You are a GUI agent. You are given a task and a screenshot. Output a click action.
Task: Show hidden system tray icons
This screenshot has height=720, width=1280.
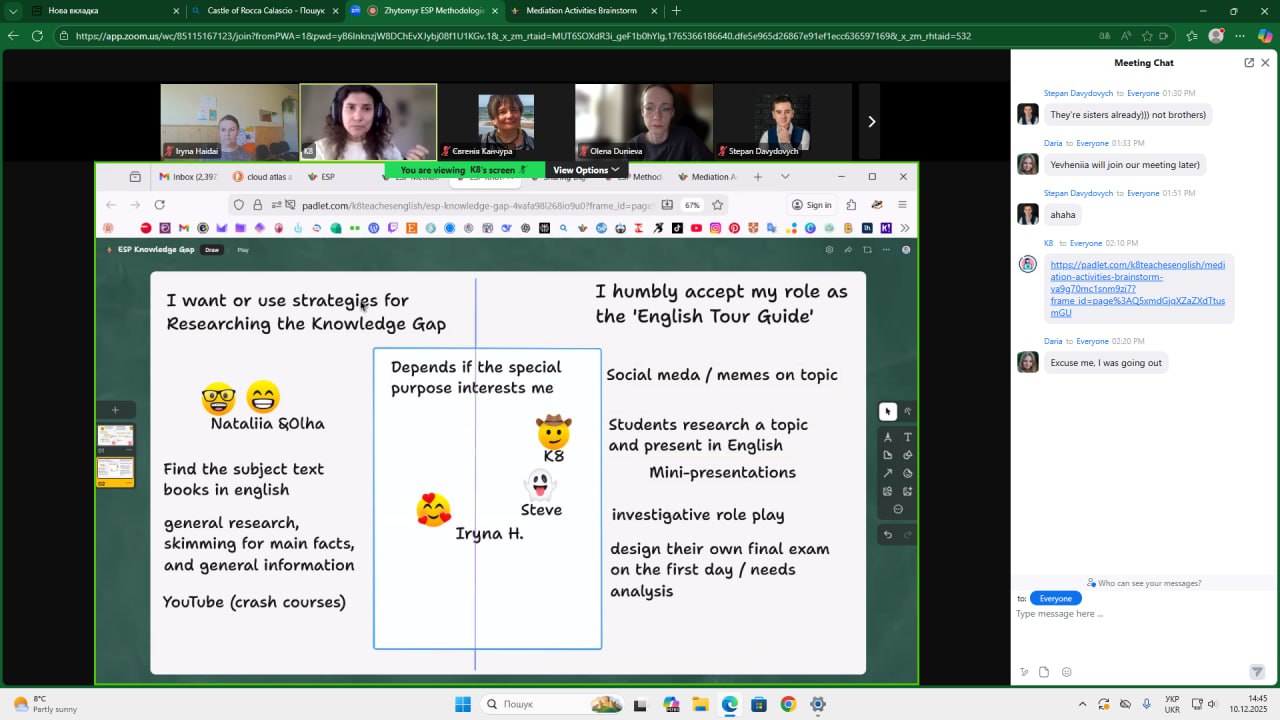[1082, 704]
